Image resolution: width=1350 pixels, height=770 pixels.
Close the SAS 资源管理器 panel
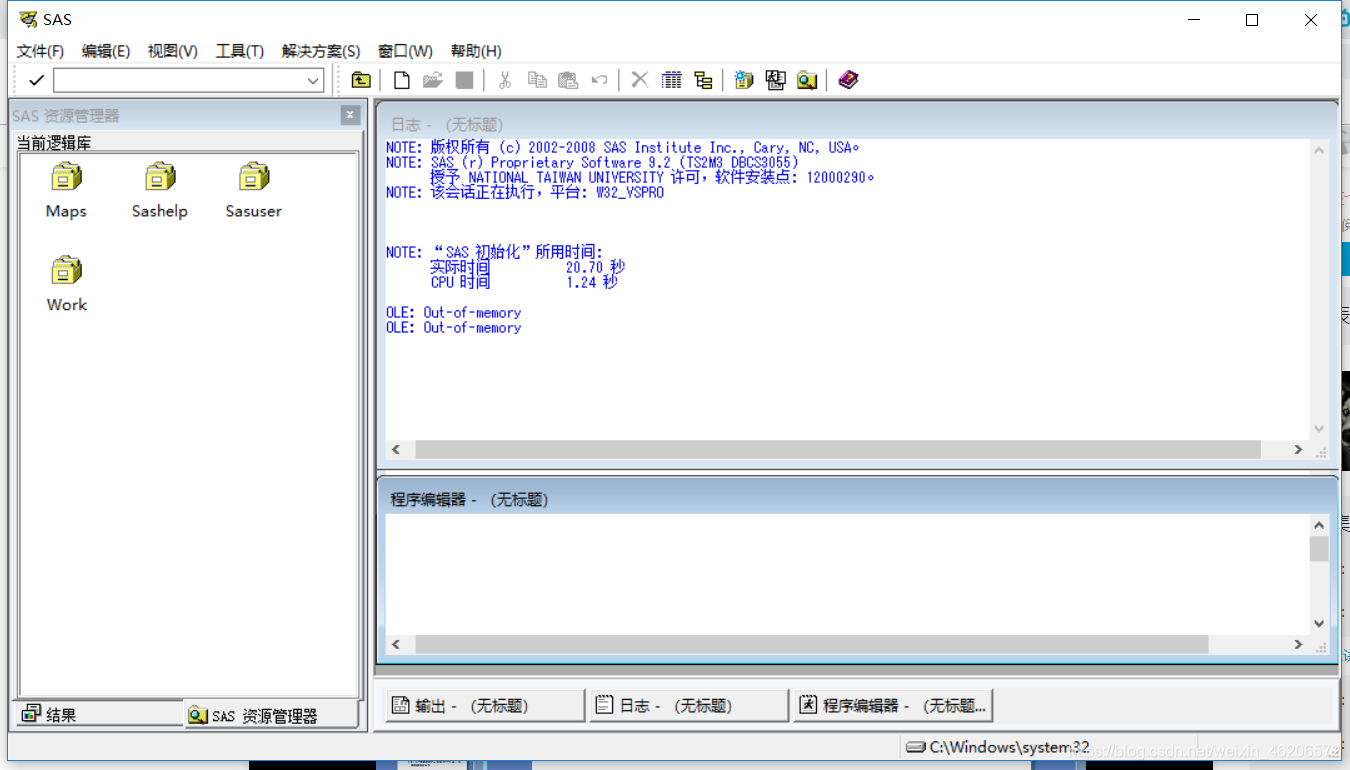350,115
